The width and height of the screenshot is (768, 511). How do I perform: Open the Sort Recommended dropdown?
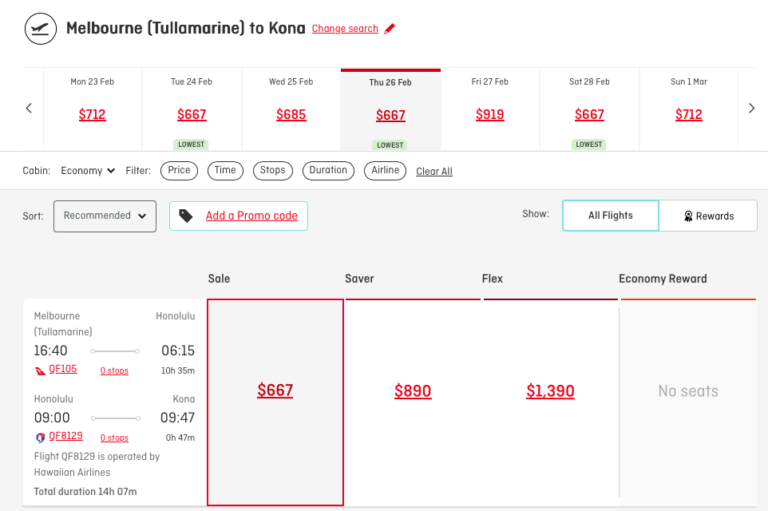coord(105,216)
